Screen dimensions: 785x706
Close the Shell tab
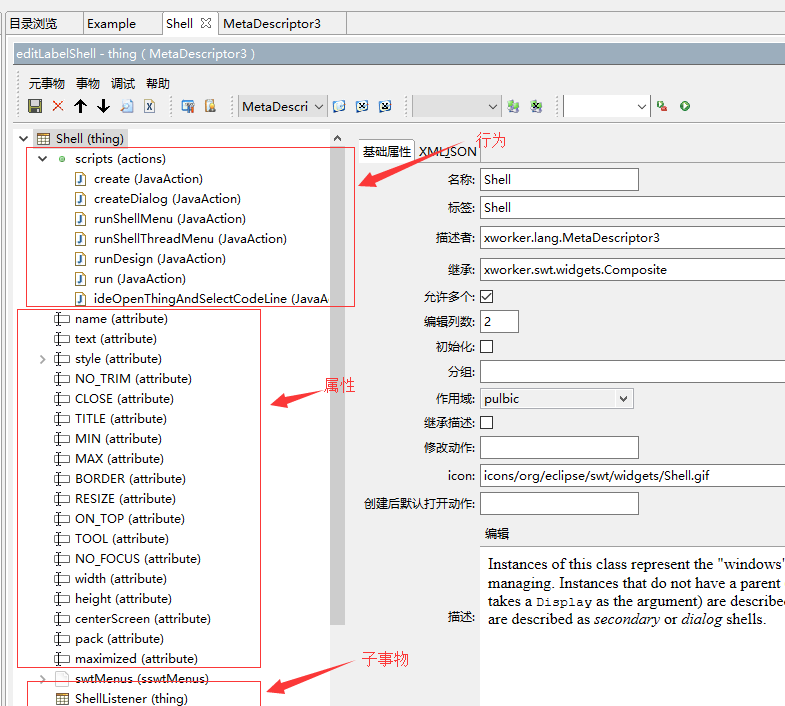click(206, 23)
